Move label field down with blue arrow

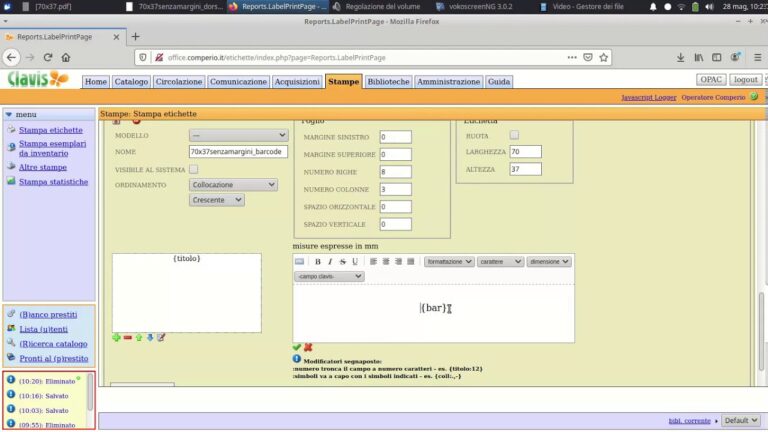(x=150, y=337)
